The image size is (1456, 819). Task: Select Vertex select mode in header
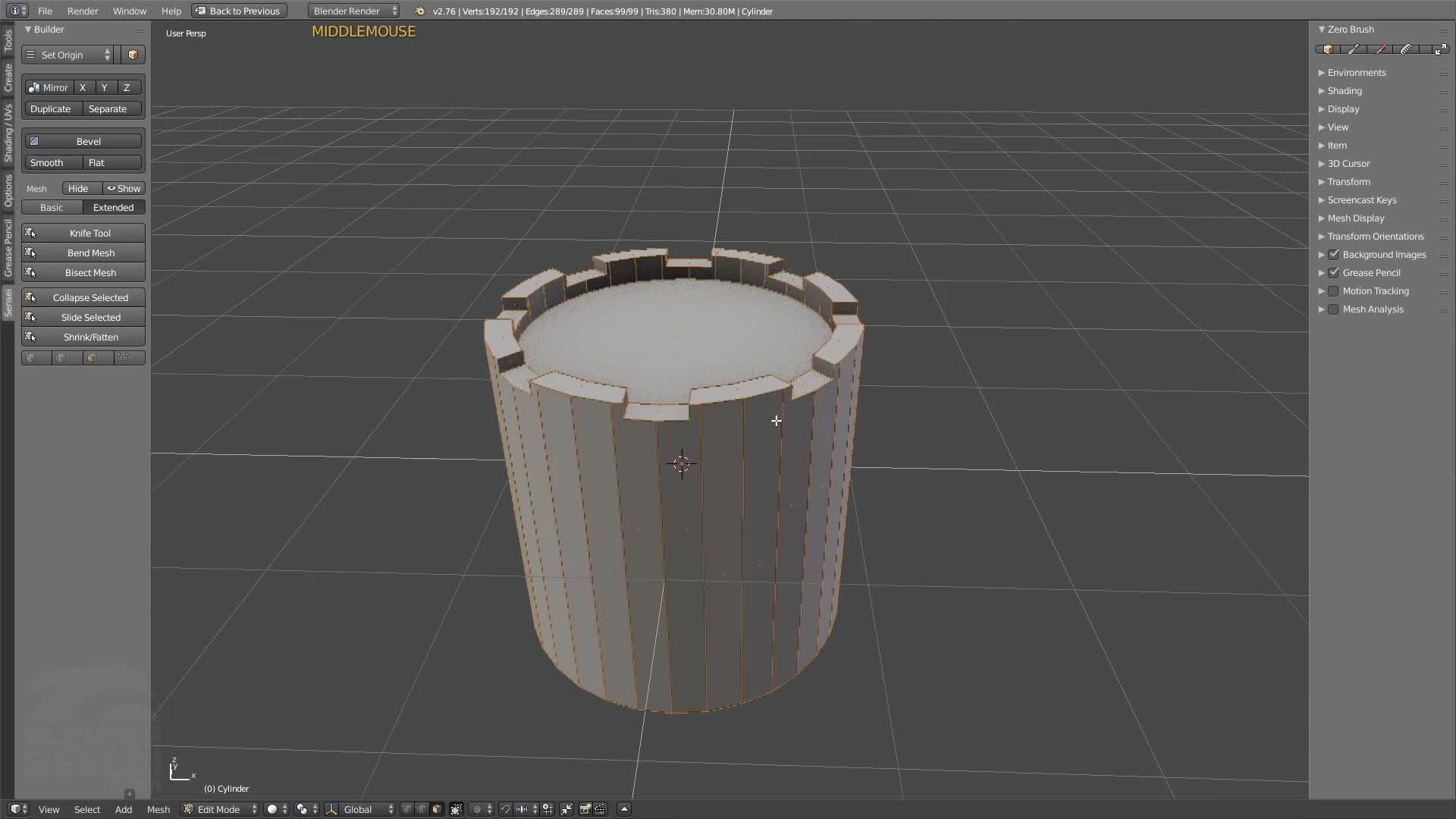click(406, 809)
